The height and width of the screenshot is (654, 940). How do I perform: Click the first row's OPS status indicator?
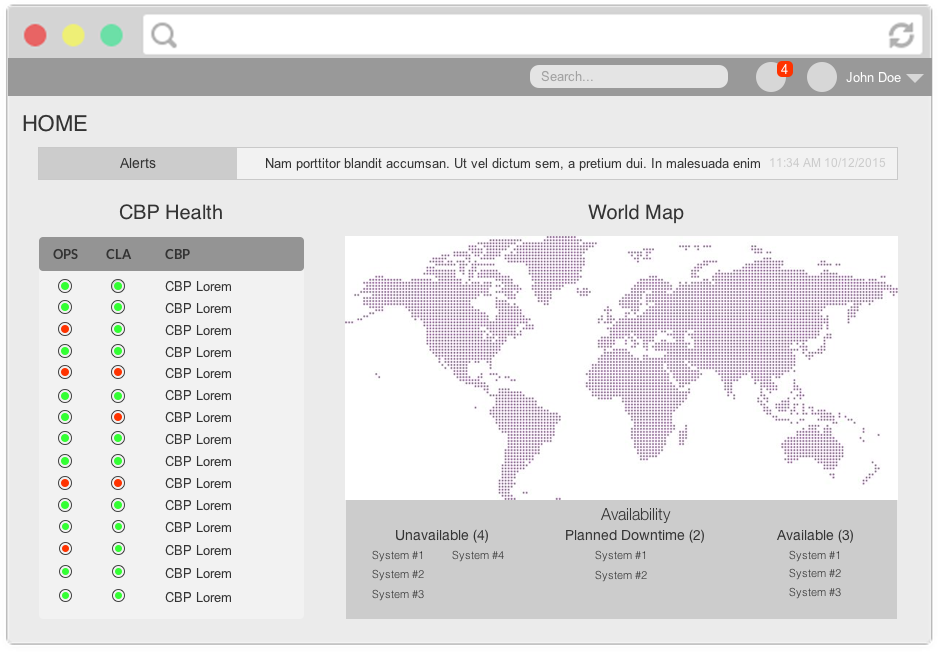tap(65, 286)
